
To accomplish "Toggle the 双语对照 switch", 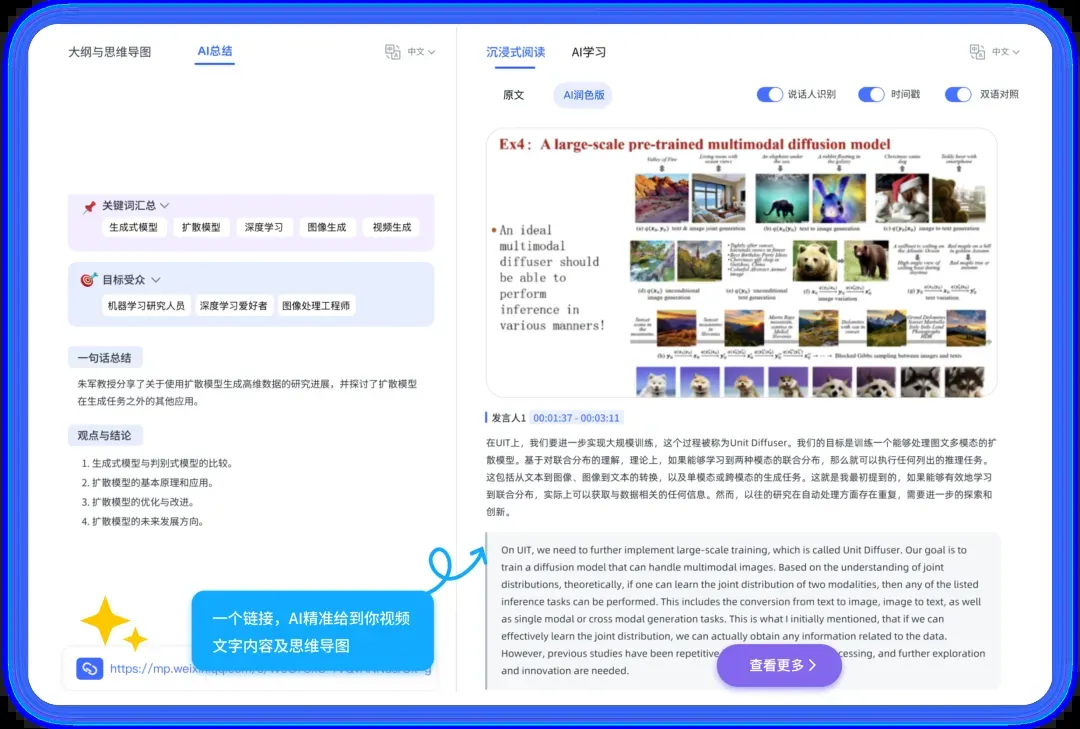I will (958, 94).
